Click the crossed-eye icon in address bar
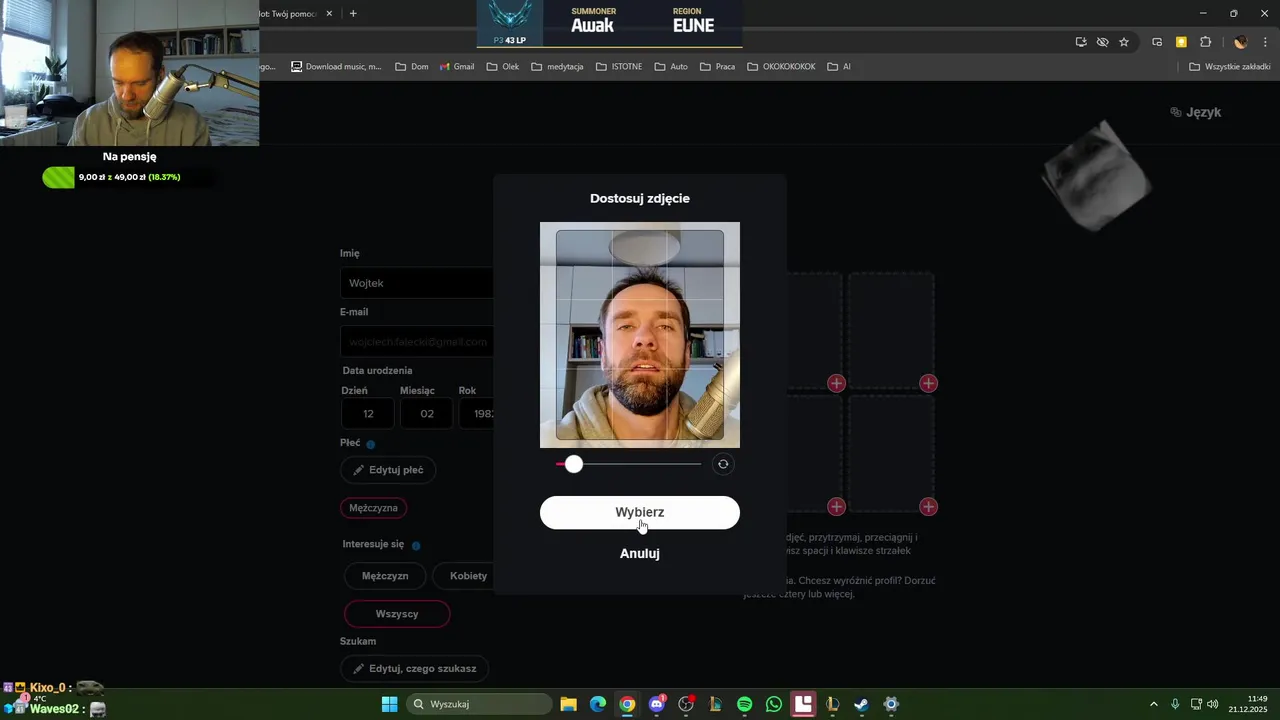 [x=1102, y=42]
